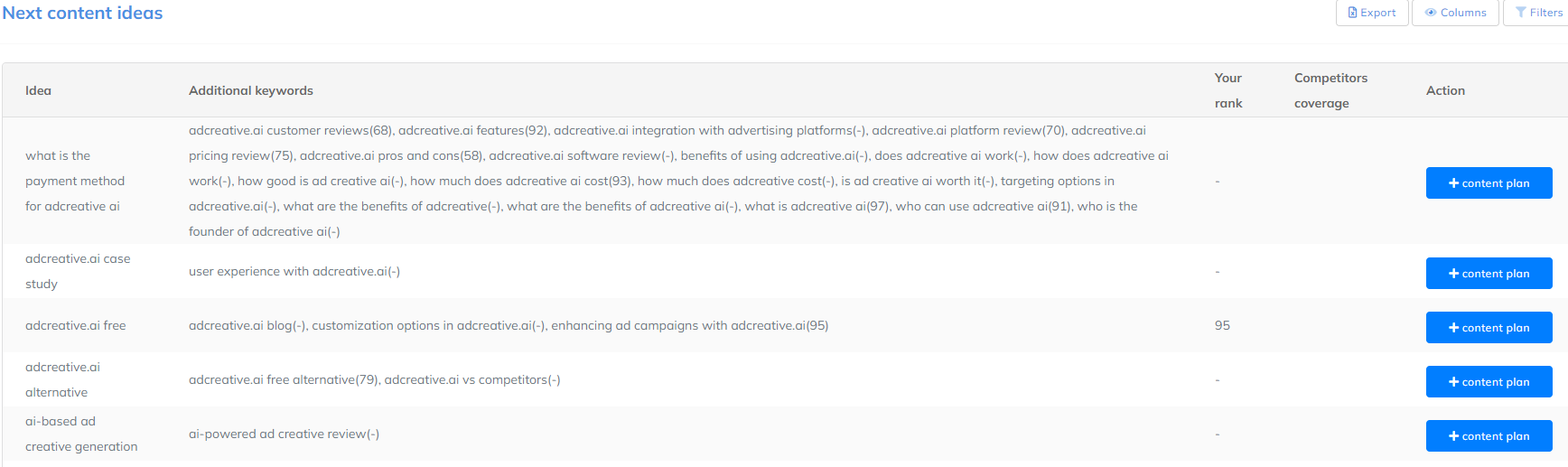
Task: Sort by Your rank column header
Action: [1228, 90]
